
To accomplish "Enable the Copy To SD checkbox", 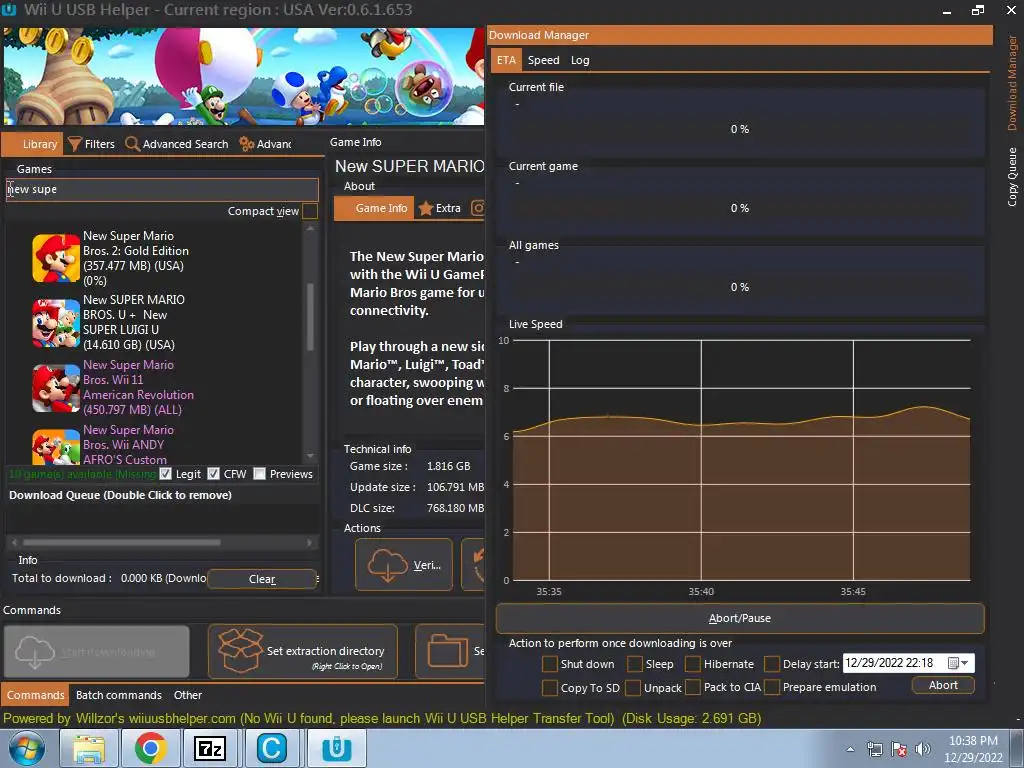I will [550, 688].
